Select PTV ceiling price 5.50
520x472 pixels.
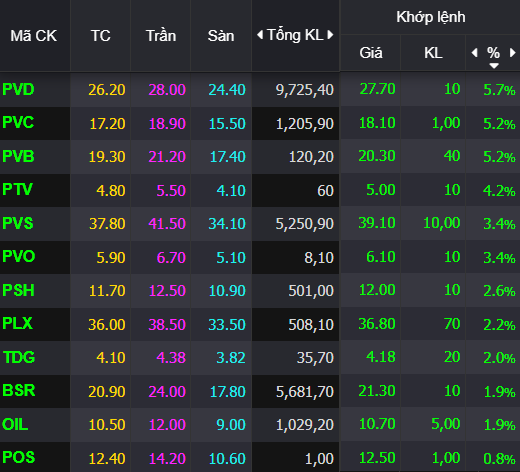point(171,191)
